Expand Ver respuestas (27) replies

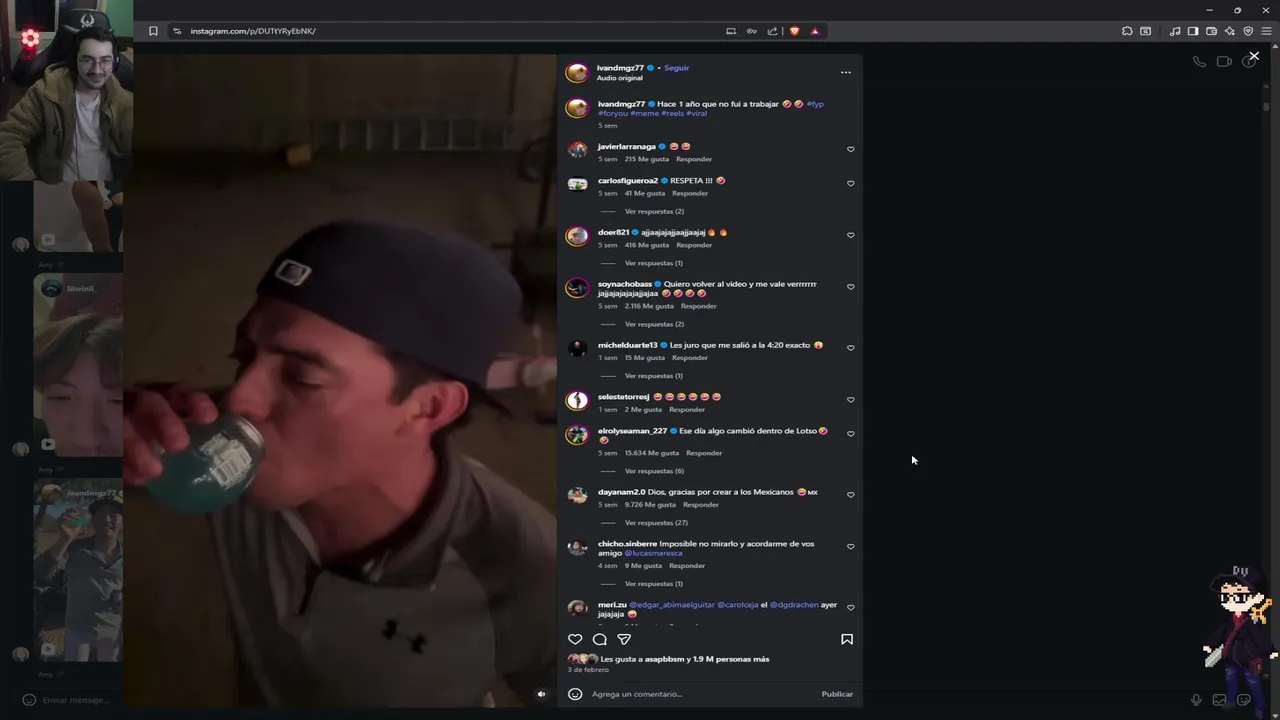tap(656, 523)
